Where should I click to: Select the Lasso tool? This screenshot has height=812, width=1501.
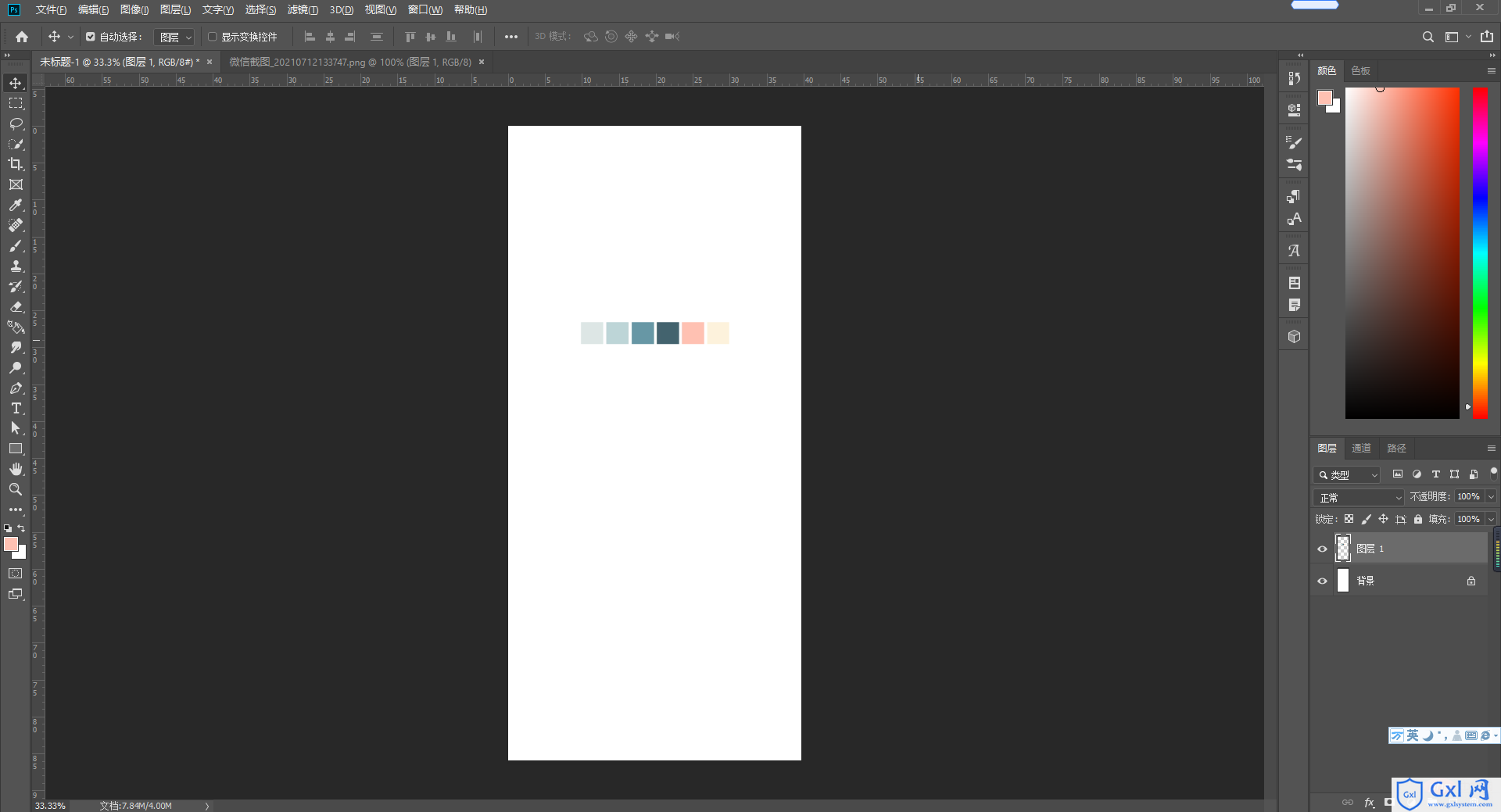tap(16, 123)
